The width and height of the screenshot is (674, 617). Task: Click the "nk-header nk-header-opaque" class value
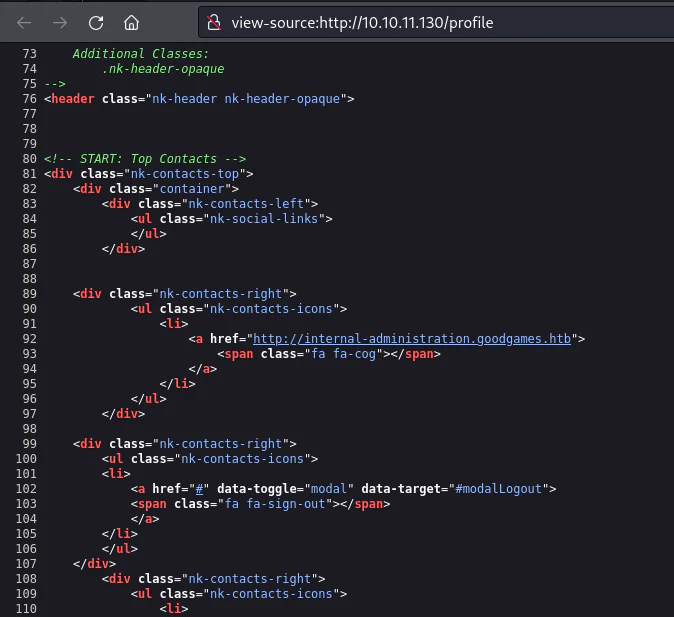point(246,99)
